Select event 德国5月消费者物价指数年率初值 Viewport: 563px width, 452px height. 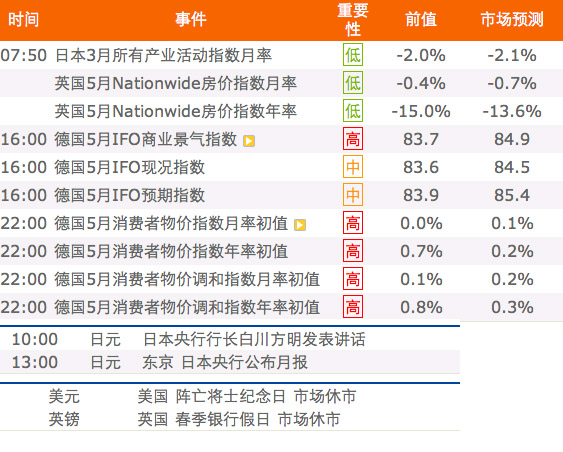pos(171,251)
